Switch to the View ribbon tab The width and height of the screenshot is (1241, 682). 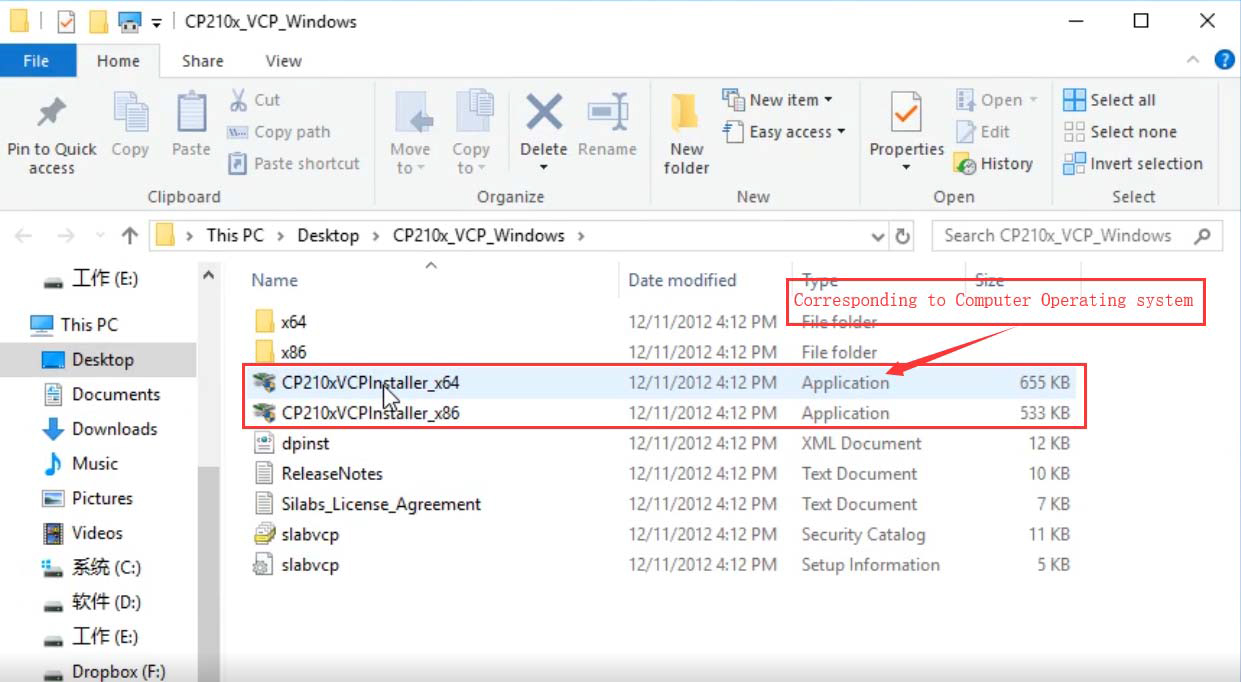point(283,61)
